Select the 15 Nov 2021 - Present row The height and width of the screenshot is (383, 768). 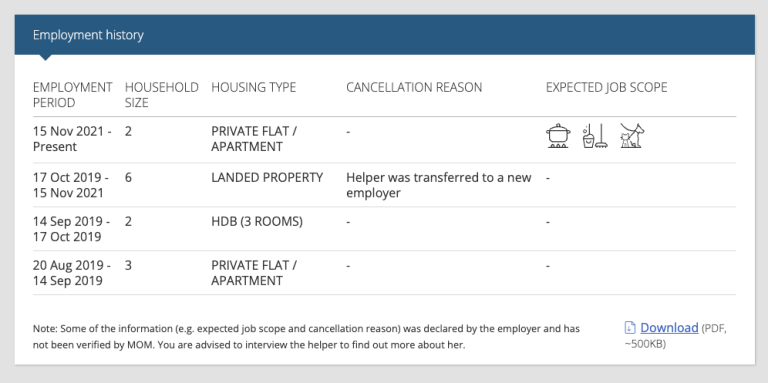384,140
